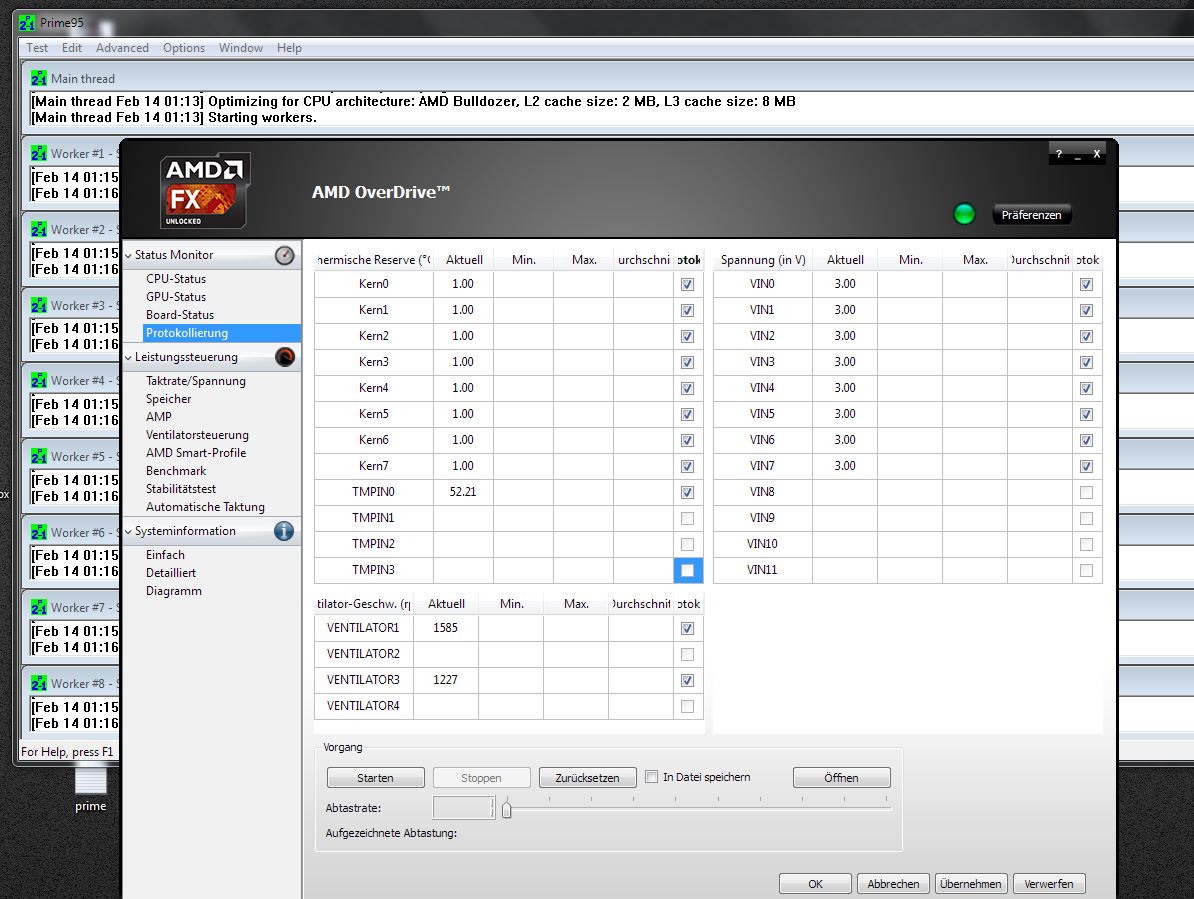Viewport: 1194px width, 899px height.
Task: Click the Verwerfen button
Action: click(x=1049, y=884)
